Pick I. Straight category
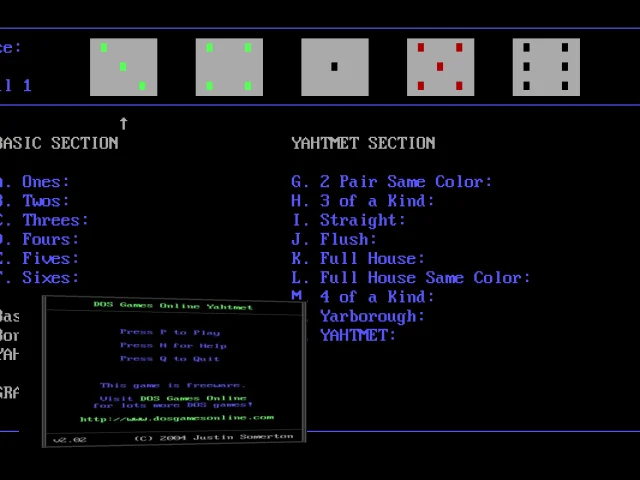The image size is (640, 480). [x=349, y=220]
